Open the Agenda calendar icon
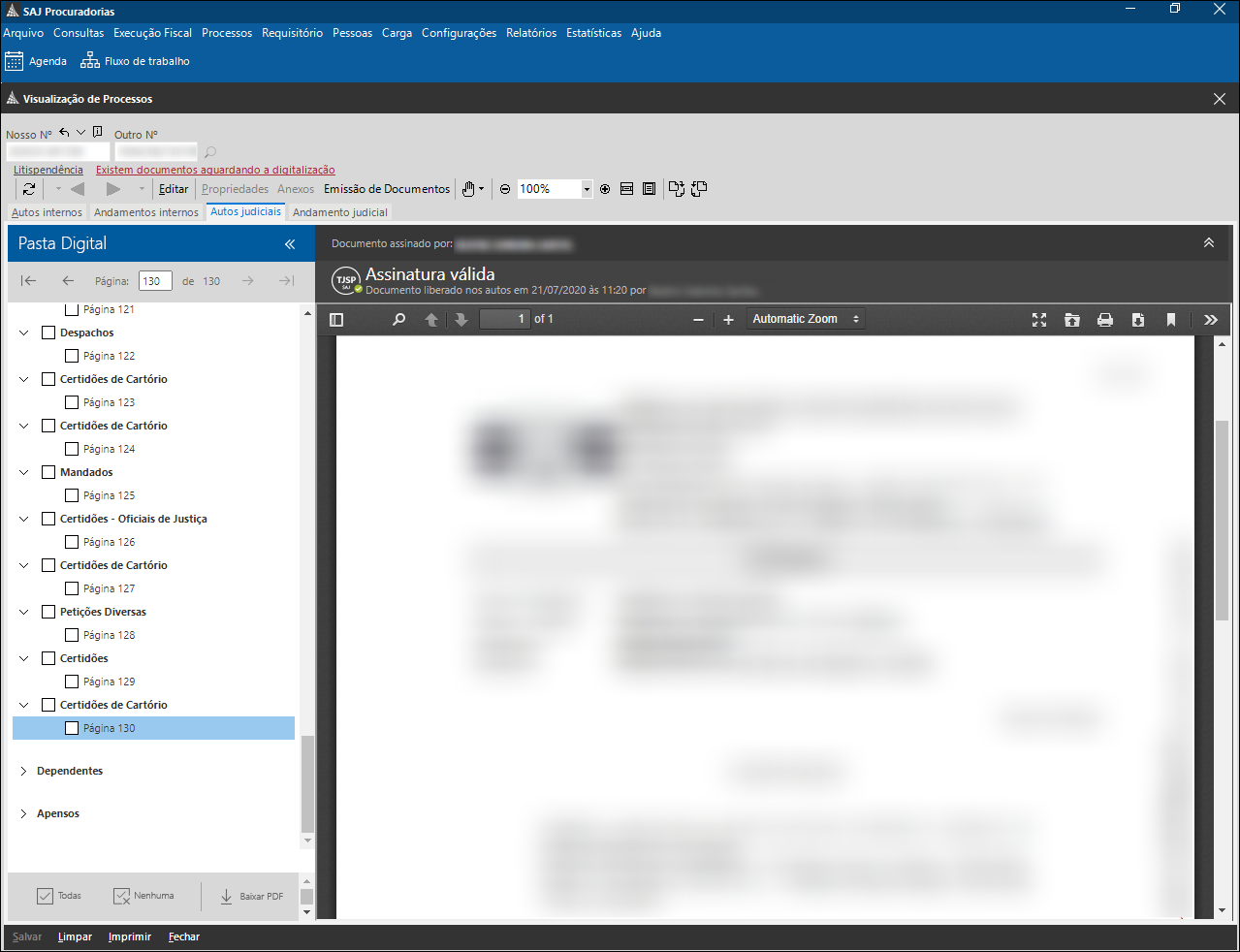This screenshot has width=1240, height=952. coord(15,61)
